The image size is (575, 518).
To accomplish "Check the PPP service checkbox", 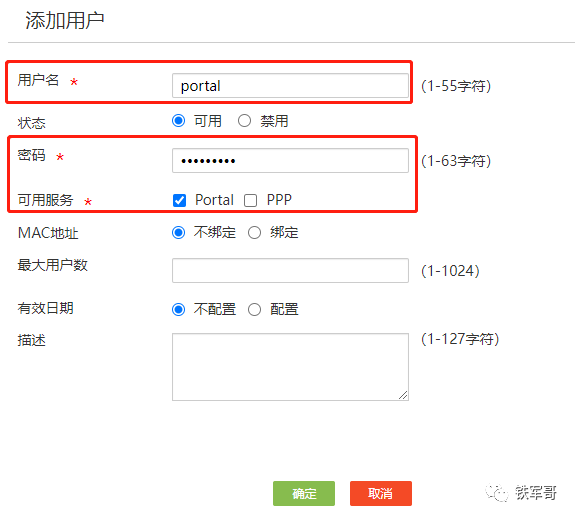I will [x=250, y=201].
